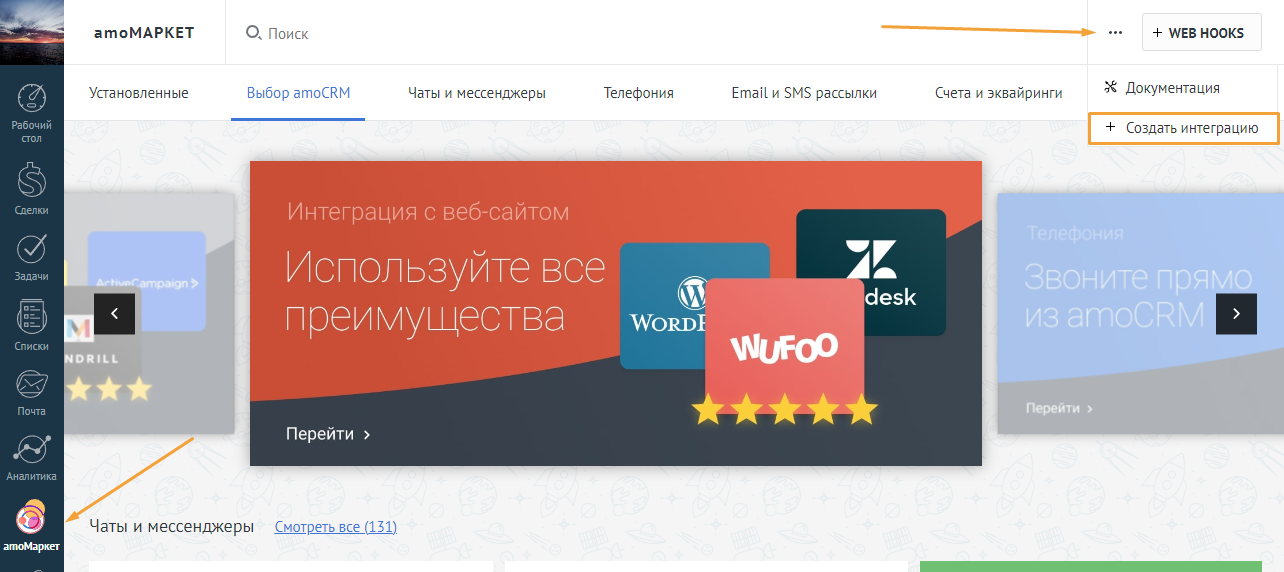Switch to the Установленные tab
This screenshot has width=1284, height=572.
(x=139, y=93)
